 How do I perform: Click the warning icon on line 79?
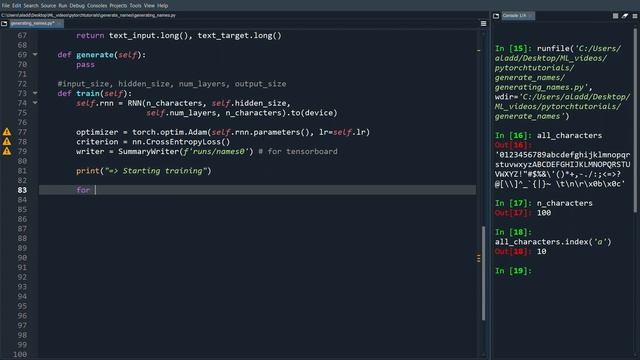tap(7, 151)
